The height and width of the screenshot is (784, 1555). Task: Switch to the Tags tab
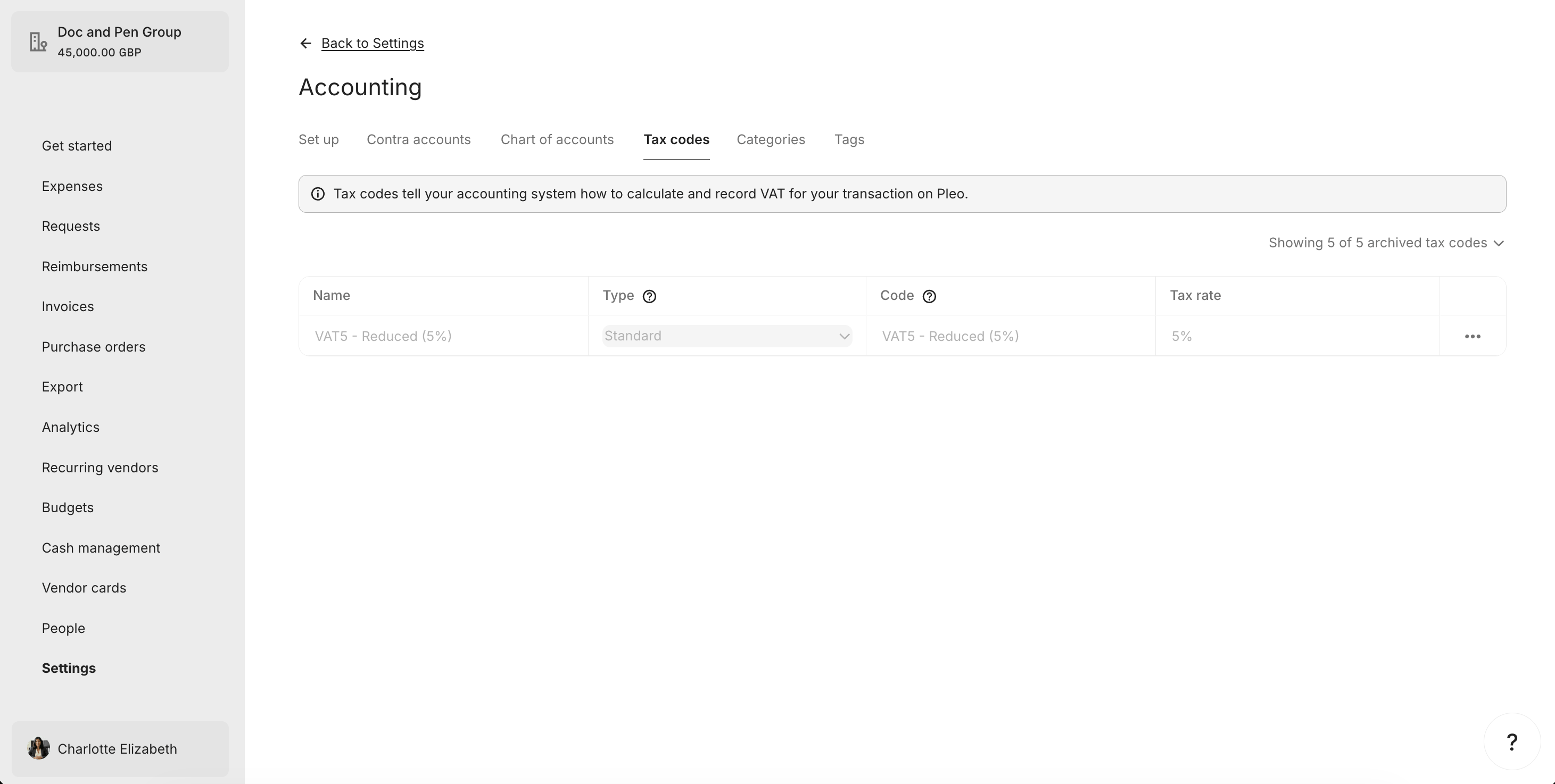[849, 139]
